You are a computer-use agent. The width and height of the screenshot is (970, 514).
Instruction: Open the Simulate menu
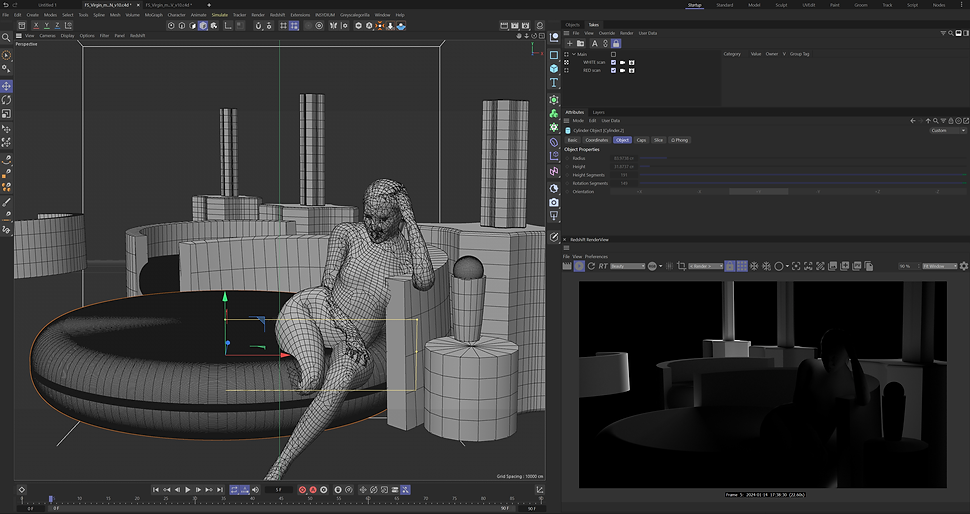tap(220, 15)
